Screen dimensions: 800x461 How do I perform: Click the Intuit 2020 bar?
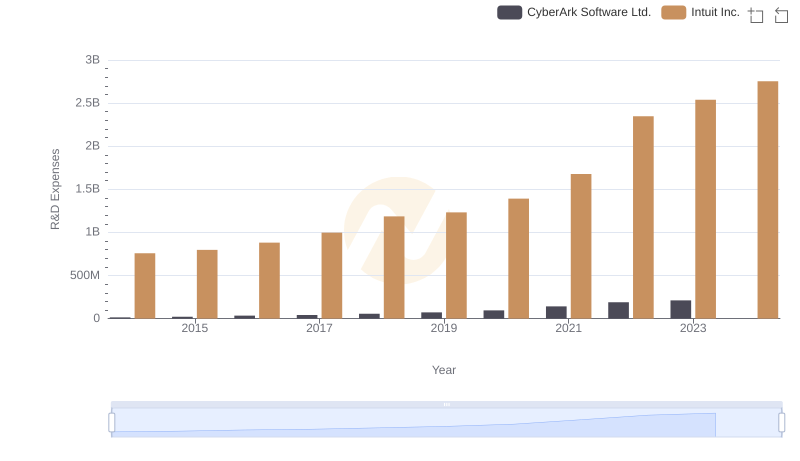[x=518, y=259]
